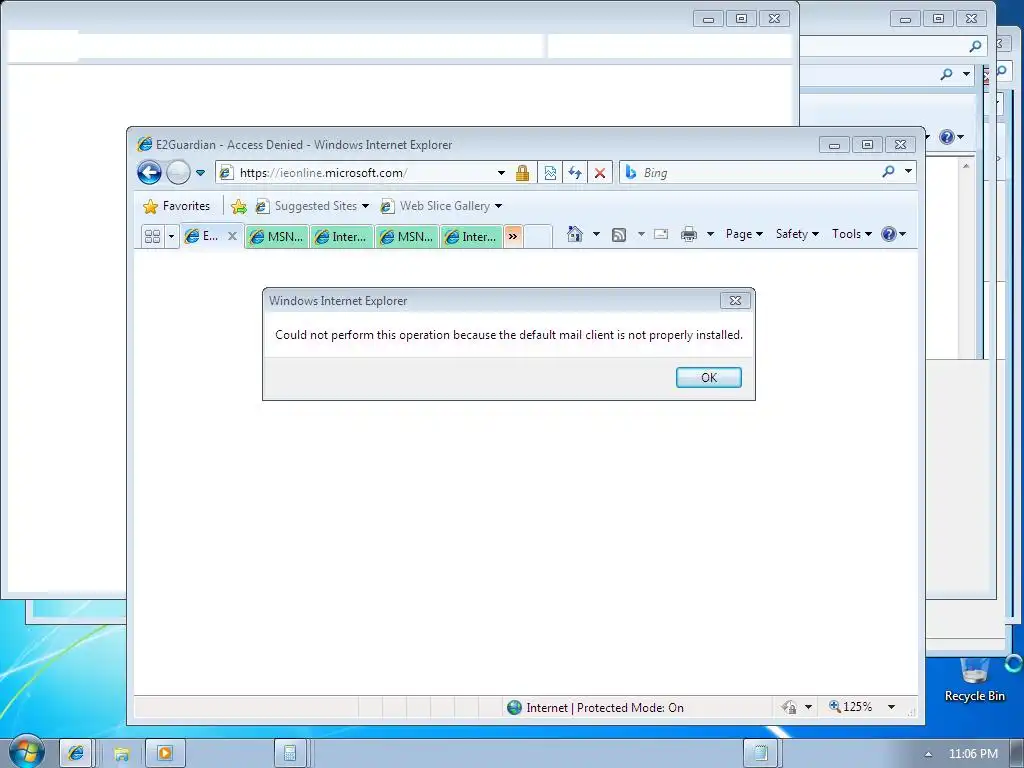Screen dimensions: 1024x768
Task: Click Add to Favorites Bar icon
Action: click(239, 206)
